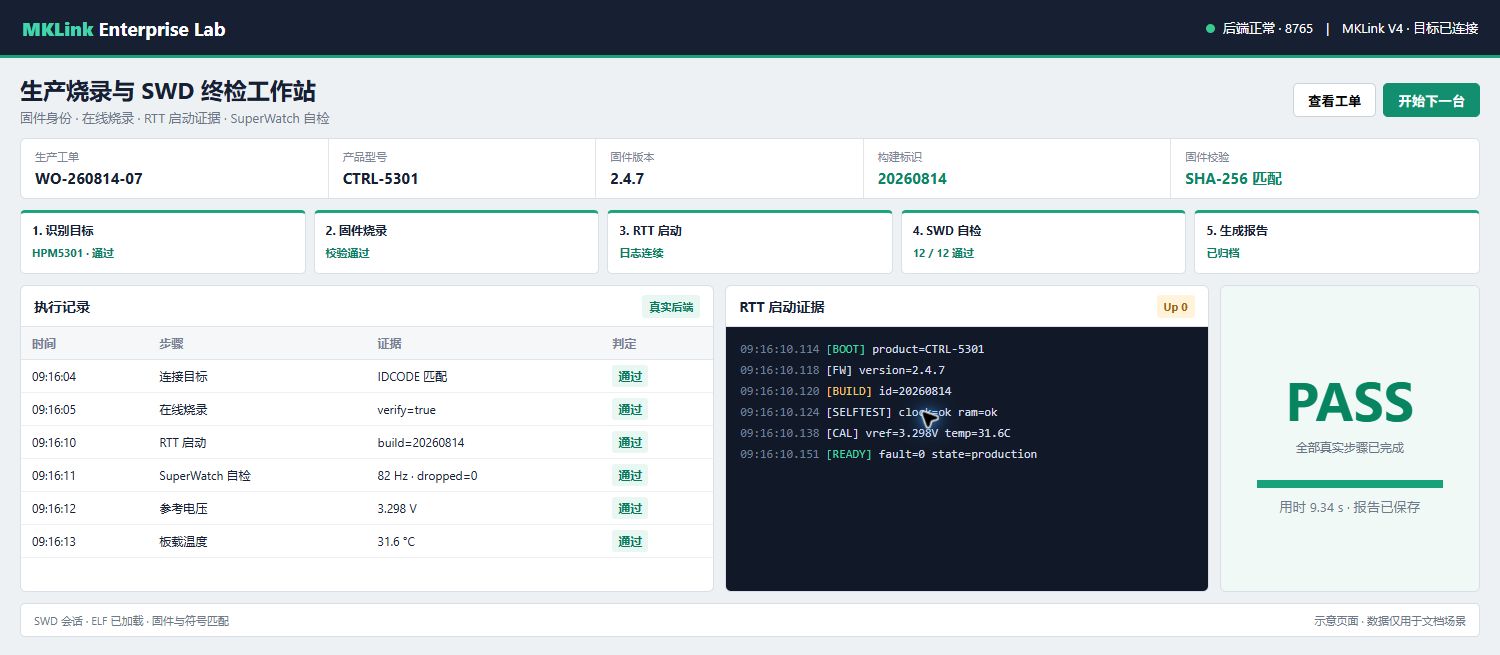Click the 构建标识 value 20260814
This screenshot has height=655, width=1500.
coord(912,179)
